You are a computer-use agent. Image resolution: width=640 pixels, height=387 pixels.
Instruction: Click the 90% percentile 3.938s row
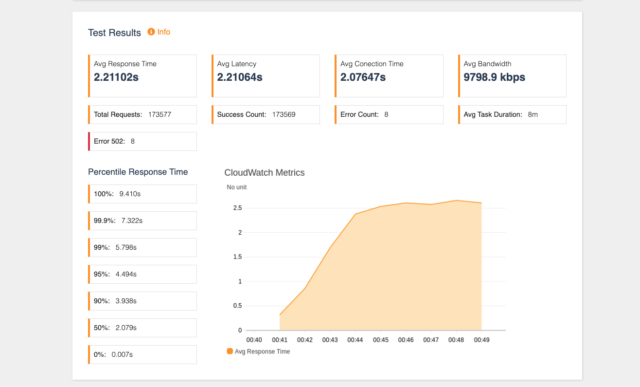point(142,301)
